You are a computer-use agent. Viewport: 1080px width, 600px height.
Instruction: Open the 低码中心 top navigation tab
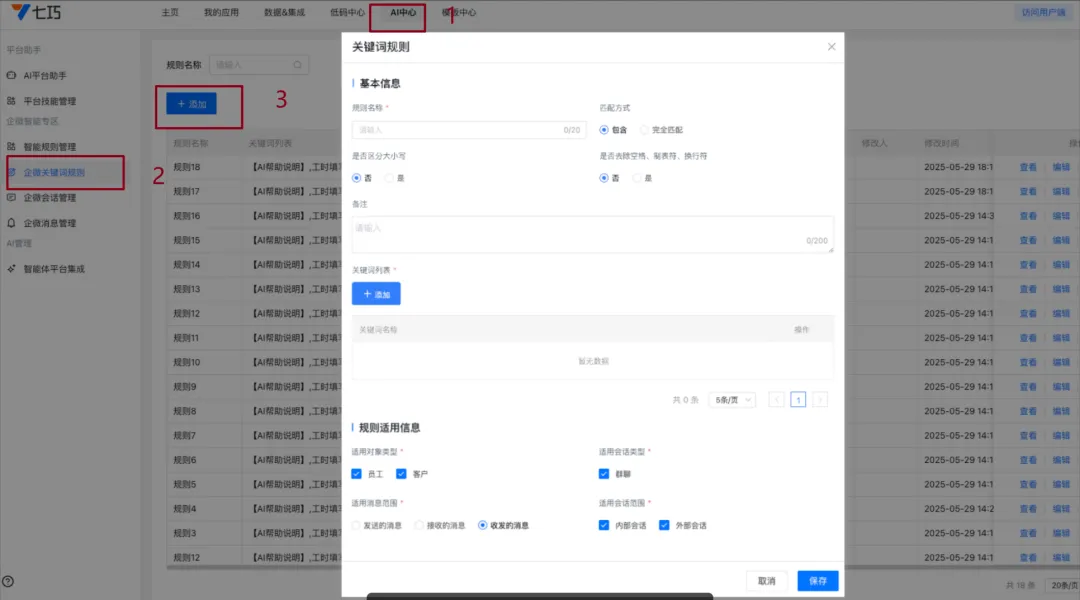(x=346, y=13)
